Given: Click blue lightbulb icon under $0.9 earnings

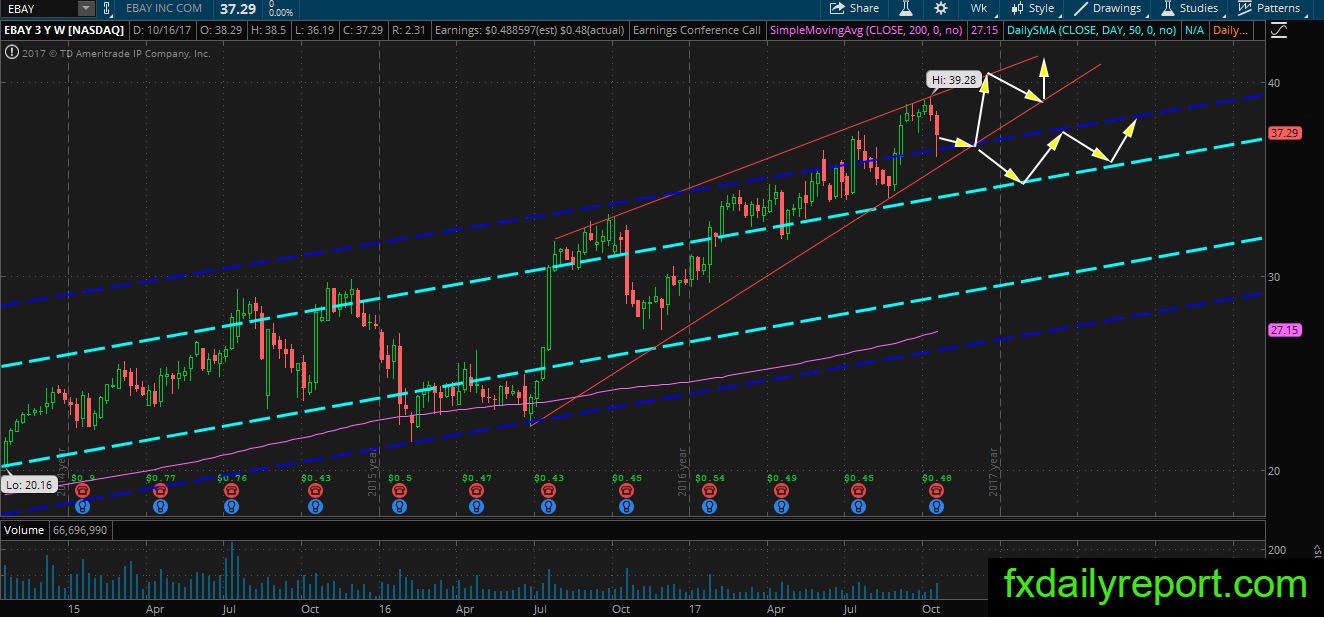Looking at the screenshot, I should point(82,506).
